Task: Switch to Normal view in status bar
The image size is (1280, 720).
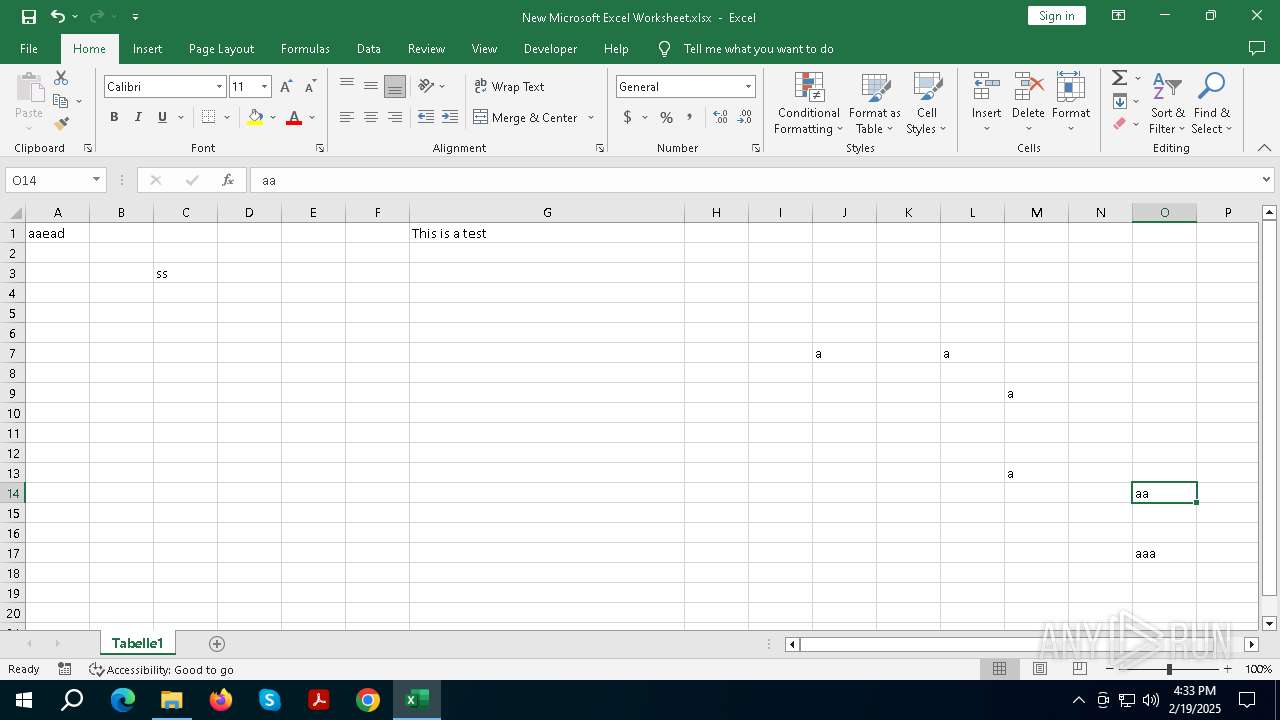Action: [999, 669]
